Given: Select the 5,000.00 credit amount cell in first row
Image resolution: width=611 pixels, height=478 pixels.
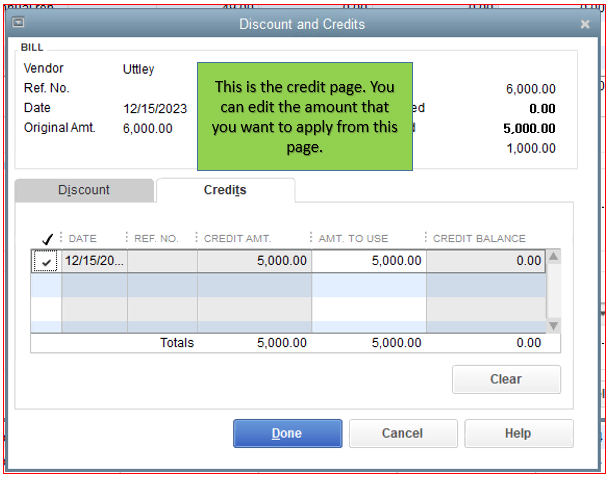Looking at the screenshot, I should [254, 261].
